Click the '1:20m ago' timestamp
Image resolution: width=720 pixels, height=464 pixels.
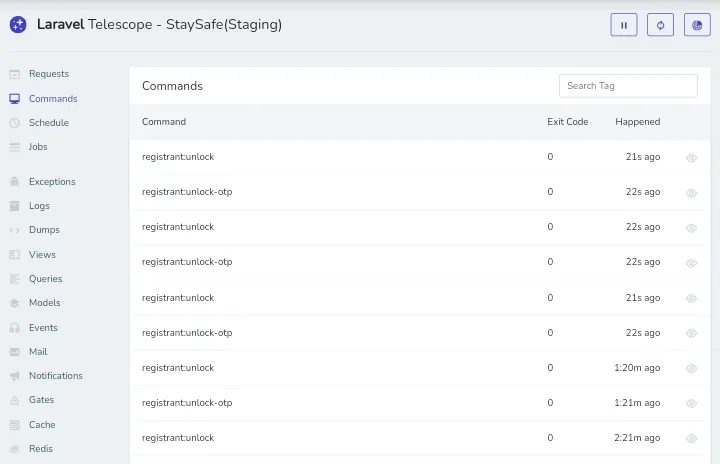point(637,368)
